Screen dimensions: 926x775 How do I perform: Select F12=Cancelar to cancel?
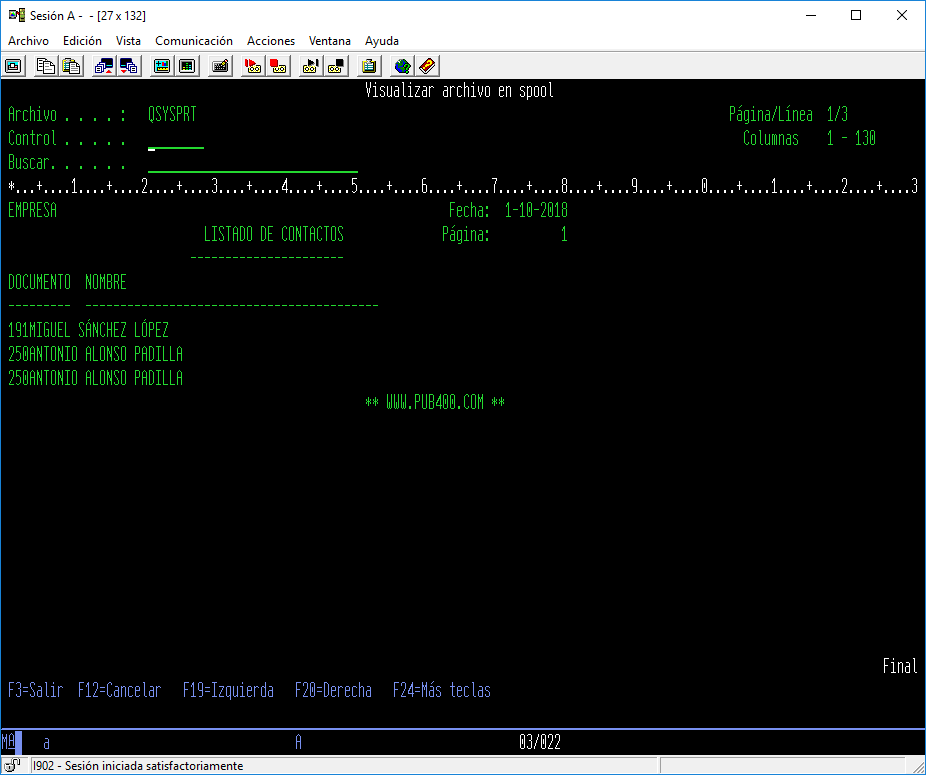(119, 690)
